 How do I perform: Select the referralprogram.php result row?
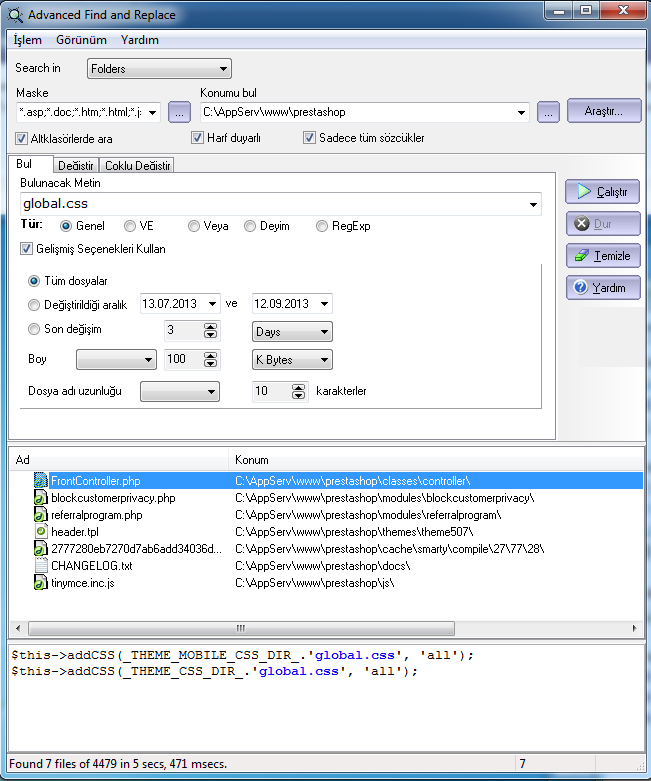click(x=326, y=515)
